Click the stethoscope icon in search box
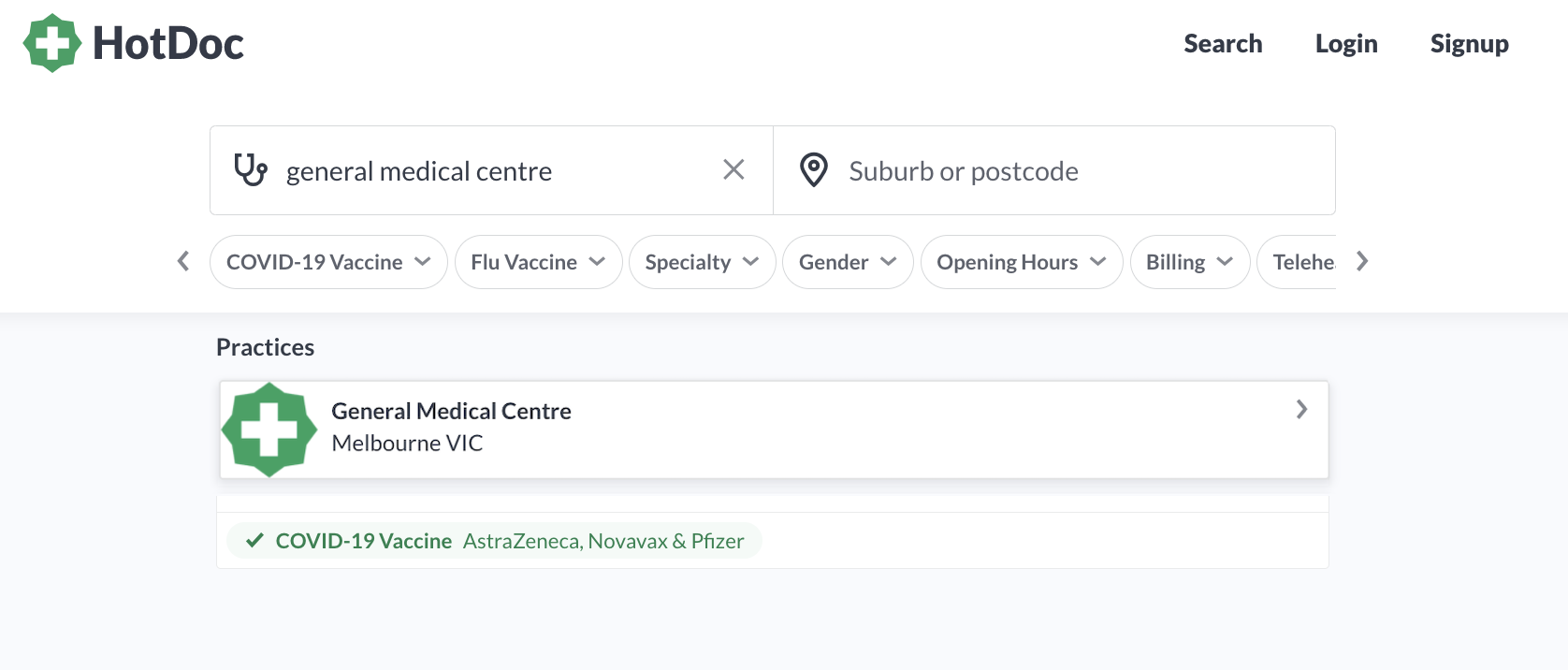Viewport: 1568px width, 670px height. pyautogui.click(x=250, y=170)
